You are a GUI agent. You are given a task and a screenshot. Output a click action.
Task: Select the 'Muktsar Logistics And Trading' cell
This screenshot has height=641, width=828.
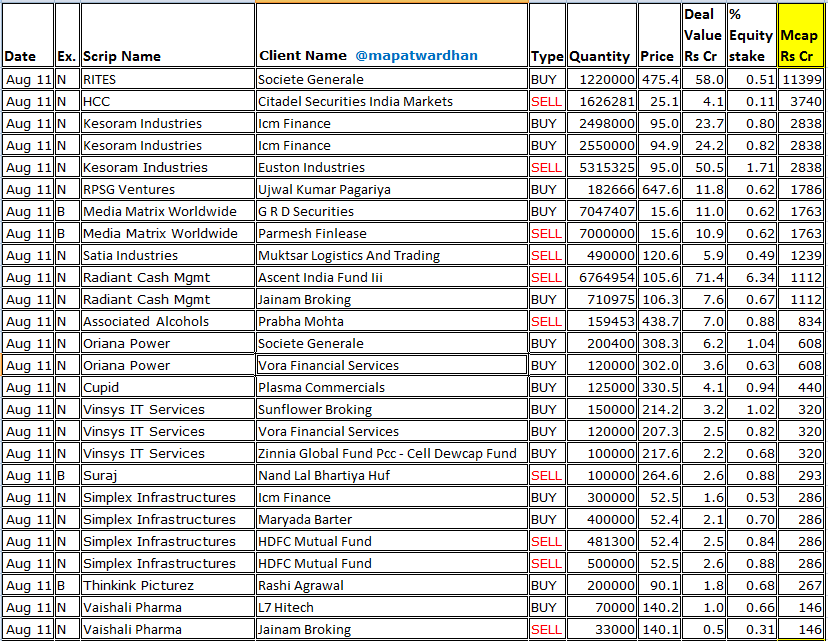[392, 256]
